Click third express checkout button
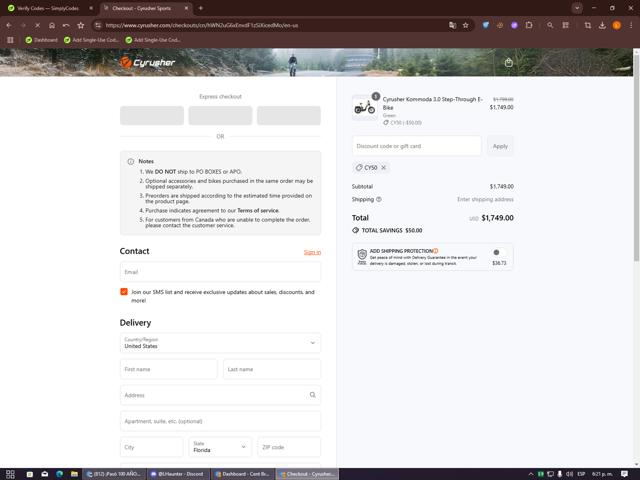 [x=289, y=116]
